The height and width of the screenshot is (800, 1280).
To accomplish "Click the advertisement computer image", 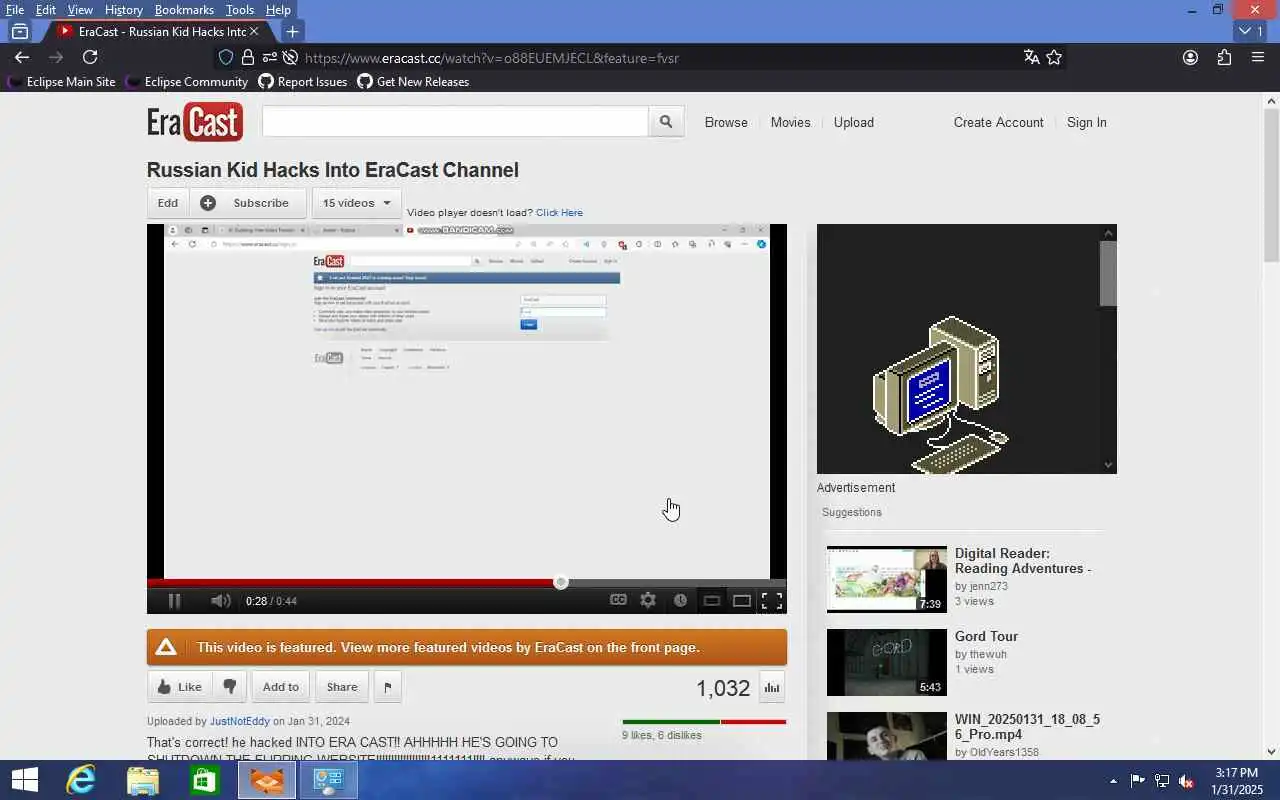I will [x=941, y=393].
